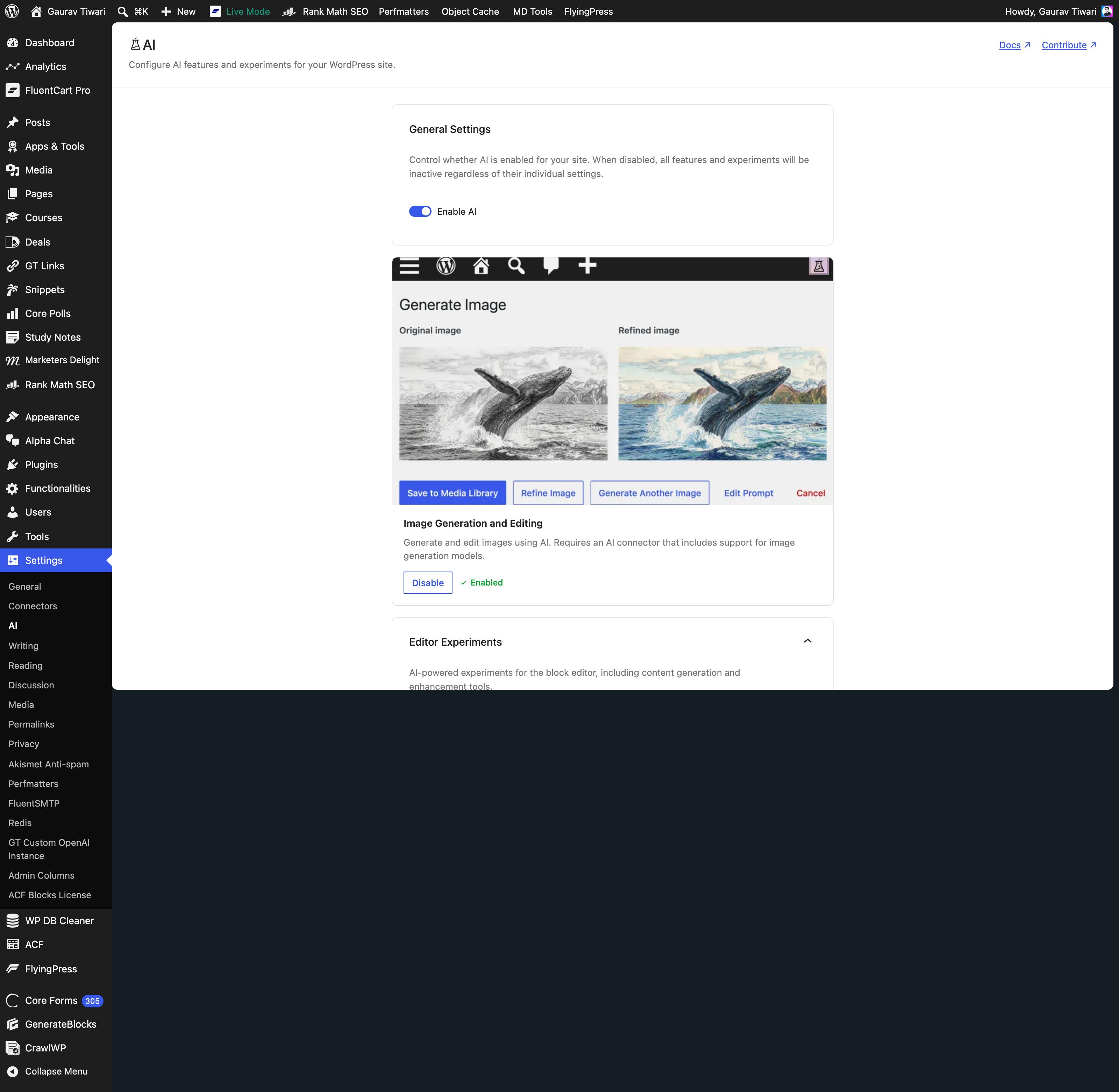Open the Media library sidebar icon
1119x1092 pixels.
[13, 170]
